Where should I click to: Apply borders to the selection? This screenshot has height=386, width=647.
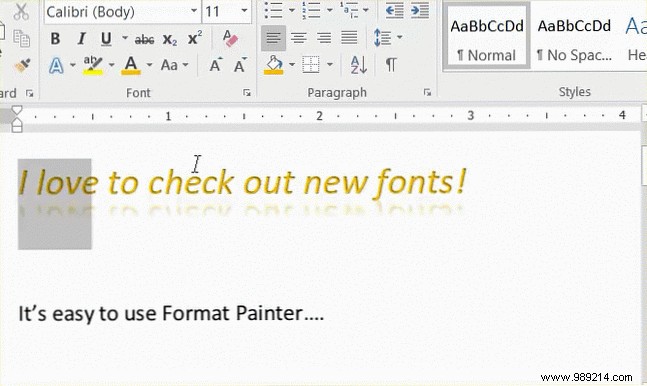click(x=311, y=65)
